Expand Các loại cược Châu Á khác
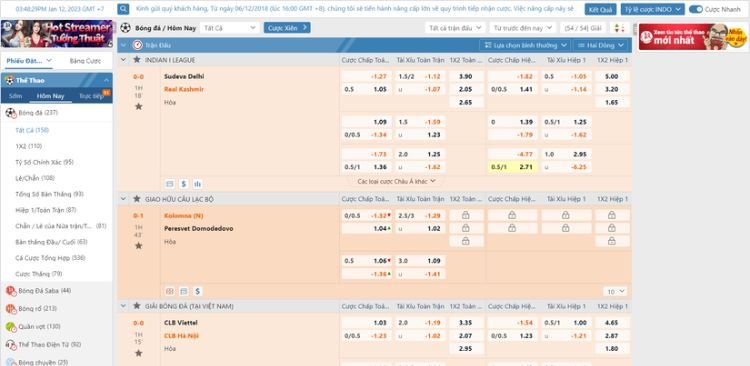This screenshot has height=366, width=750. [x=397, y=181]
